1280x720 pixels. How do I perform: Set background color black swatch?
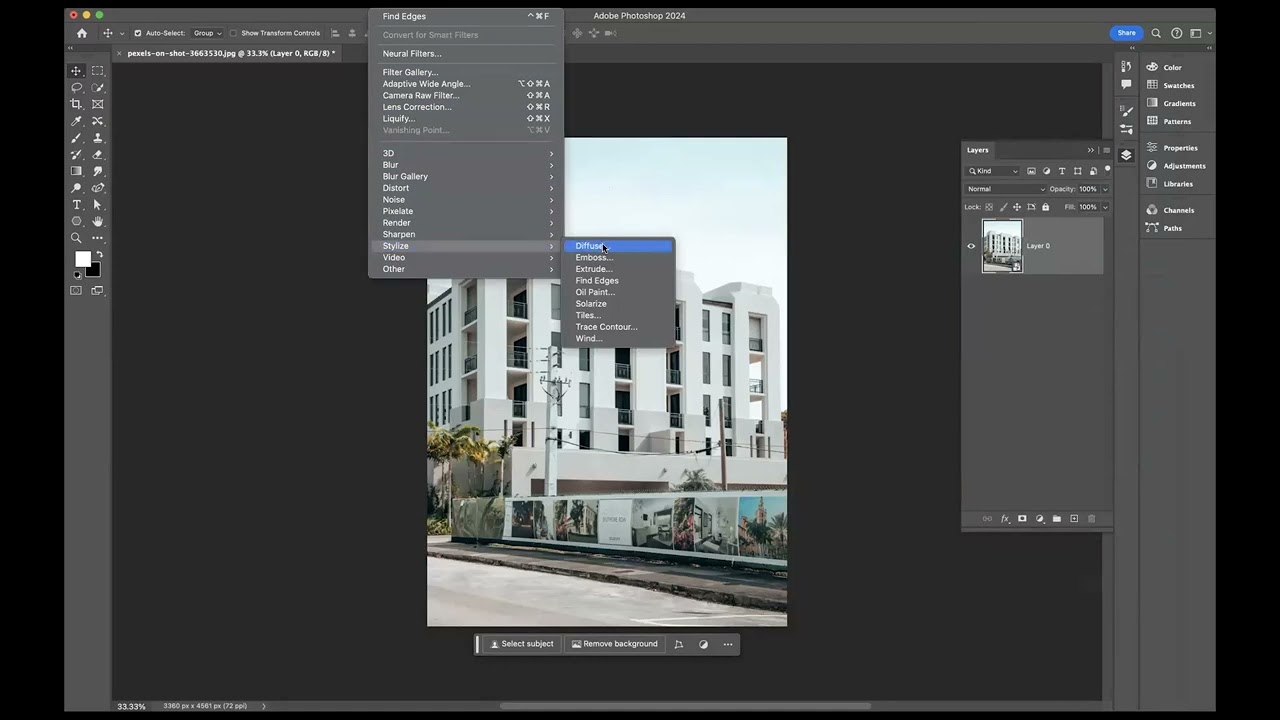click(x=94, y=270)
